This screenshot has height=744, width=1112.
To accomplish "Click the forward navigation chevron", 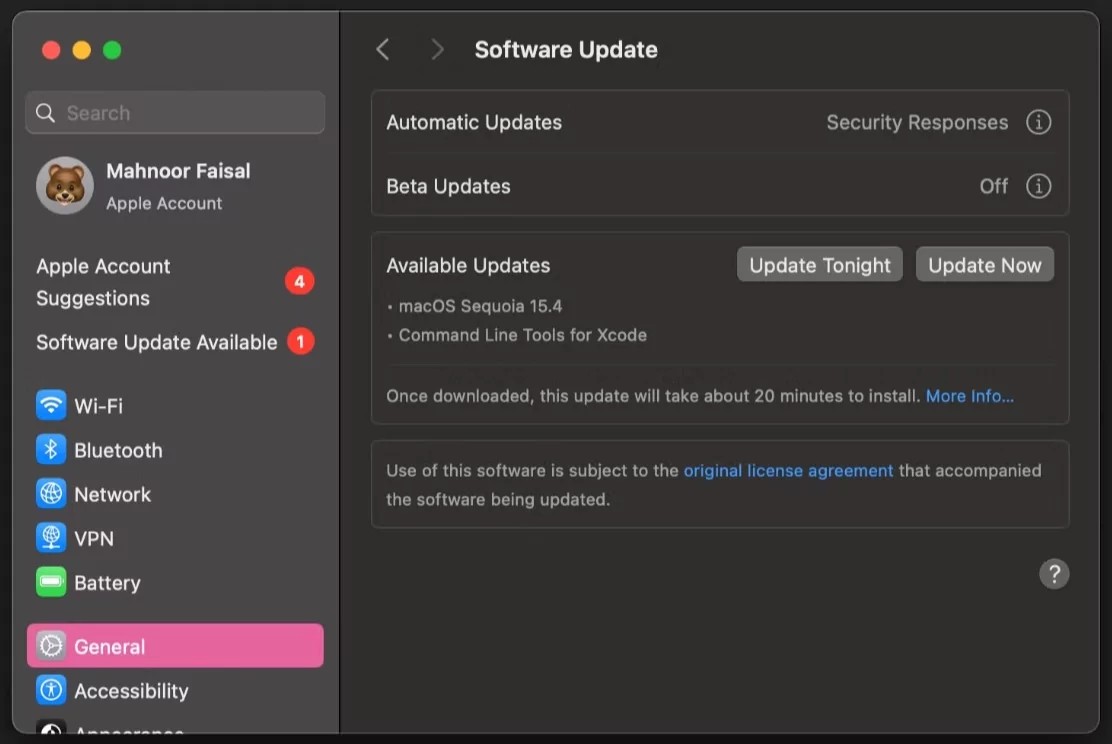I will [x=437, y=48].
